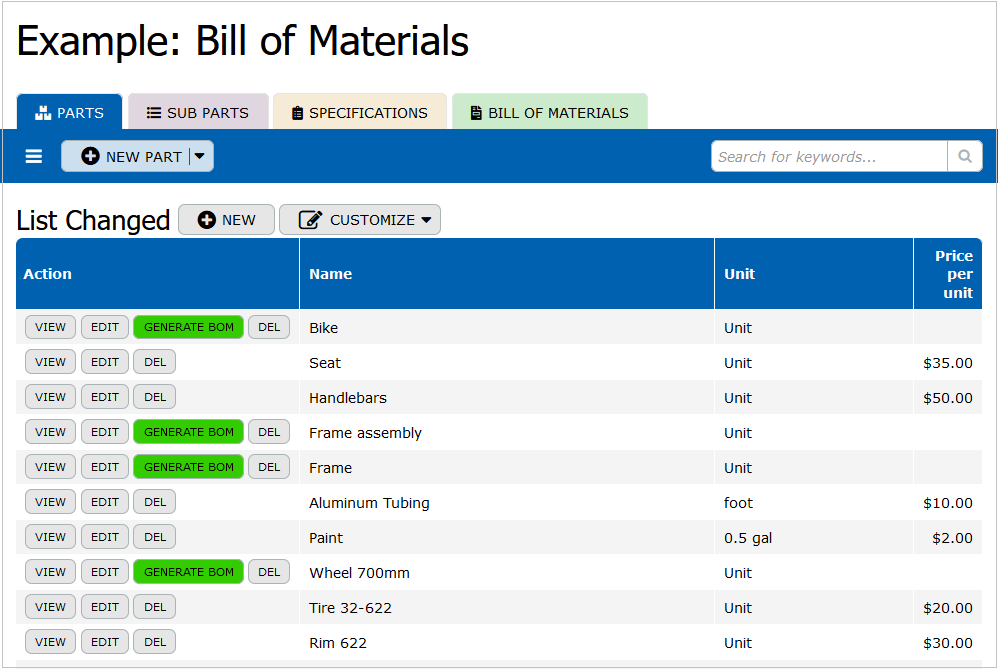This screenshot has width=998, height=669.
Task: Switch to the Sub Parts tab
Action: point(198,113)
